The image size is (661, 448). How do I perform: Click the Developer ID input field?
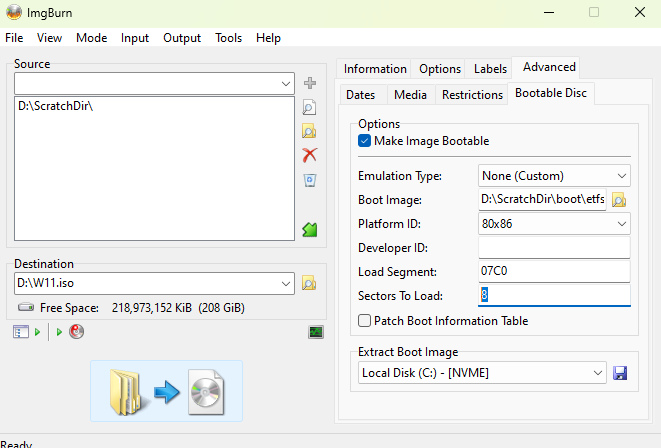tap(553, 248)
